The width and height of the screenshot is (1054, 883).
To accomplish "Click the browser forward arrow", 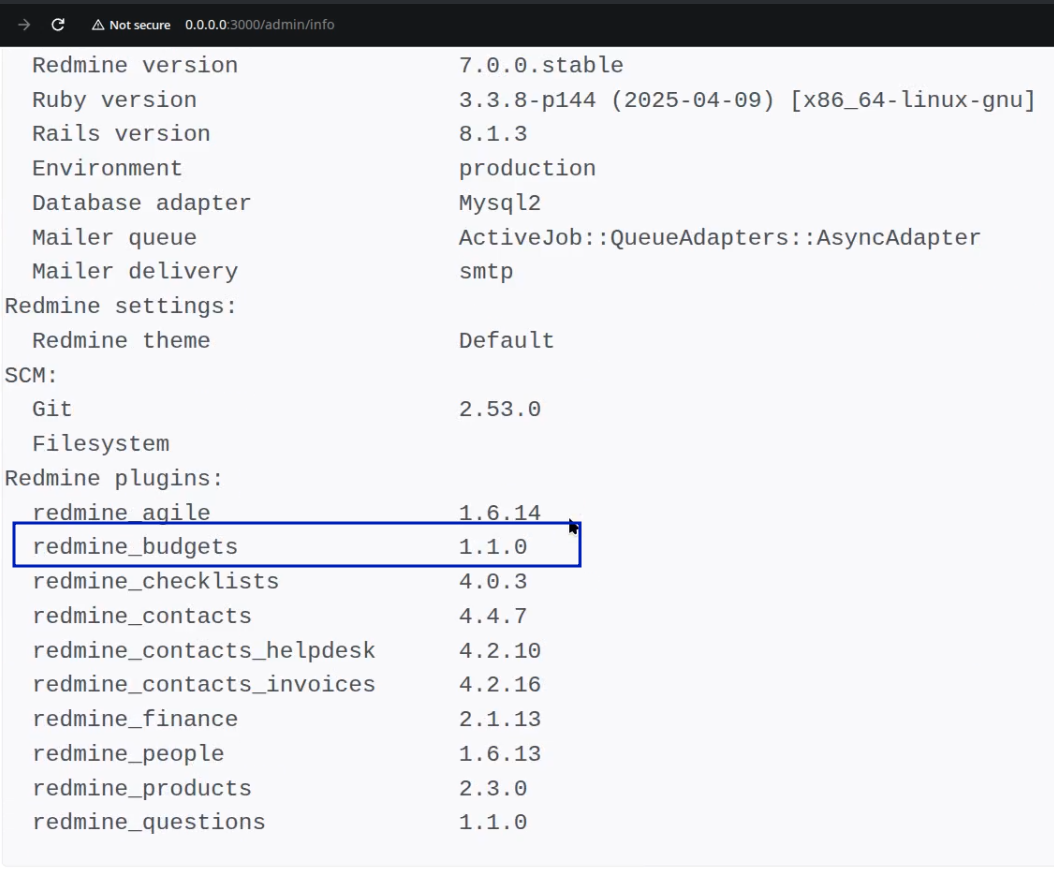I will [24, 25].
